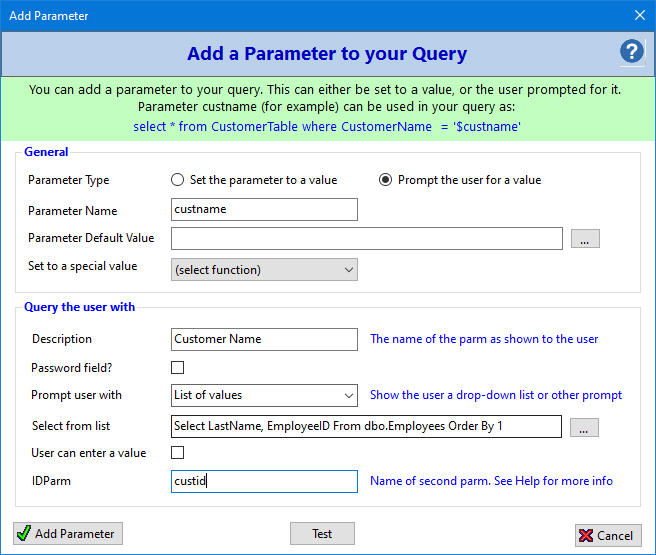
Task: Click the example select query text in green banner
Action: point(327,127)
